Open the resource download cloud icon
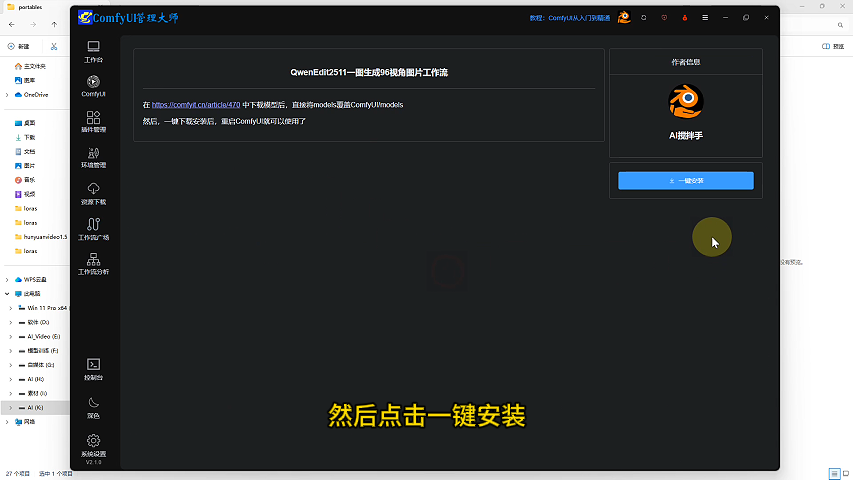Image resolution: width=854 pixels, height=480 pixels. (x=93, y=193)
